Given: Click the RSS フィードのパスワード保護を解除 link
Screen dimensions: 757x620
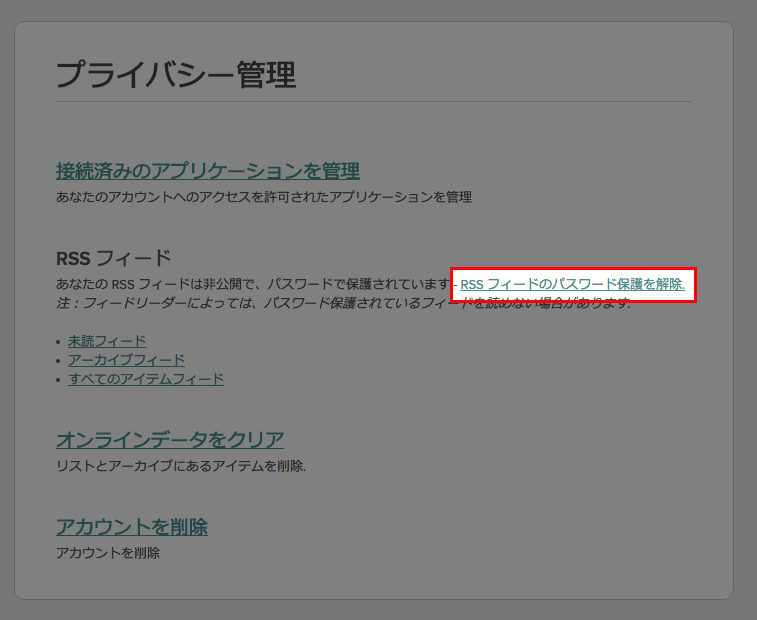Looking at the screenshot, I should click(572, 285).
